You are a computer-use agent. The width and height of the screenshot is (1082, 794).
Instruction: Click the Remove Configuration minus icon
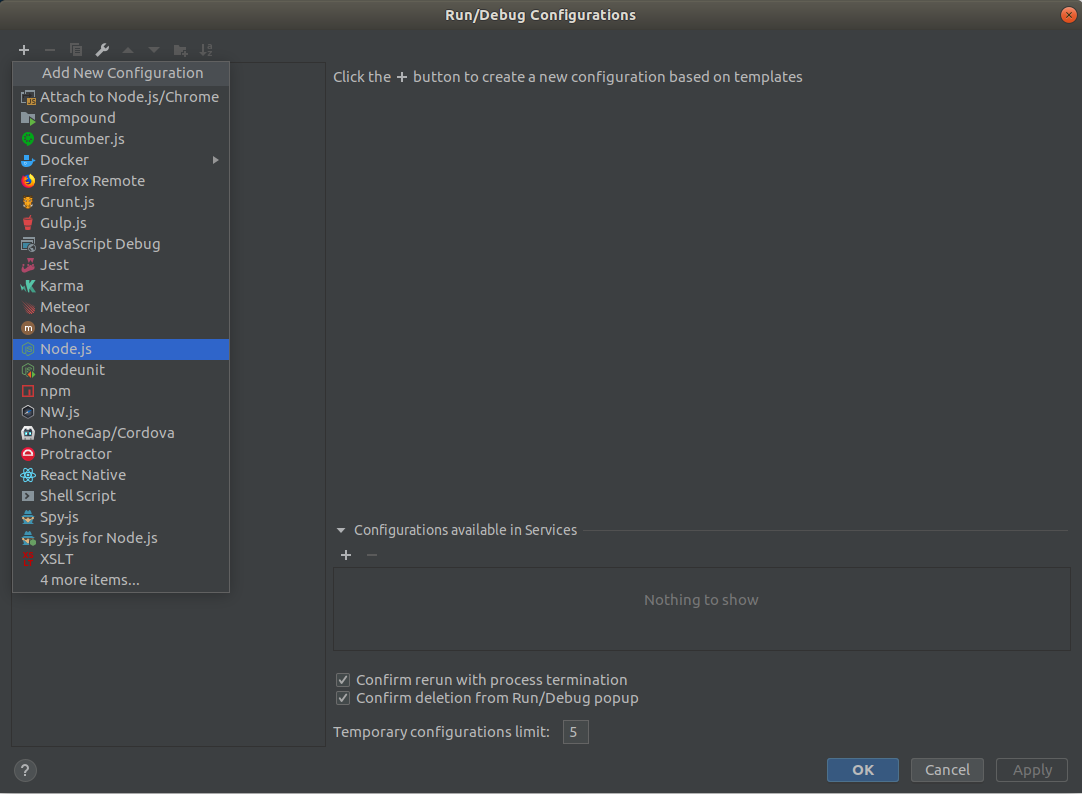(50, 50)
